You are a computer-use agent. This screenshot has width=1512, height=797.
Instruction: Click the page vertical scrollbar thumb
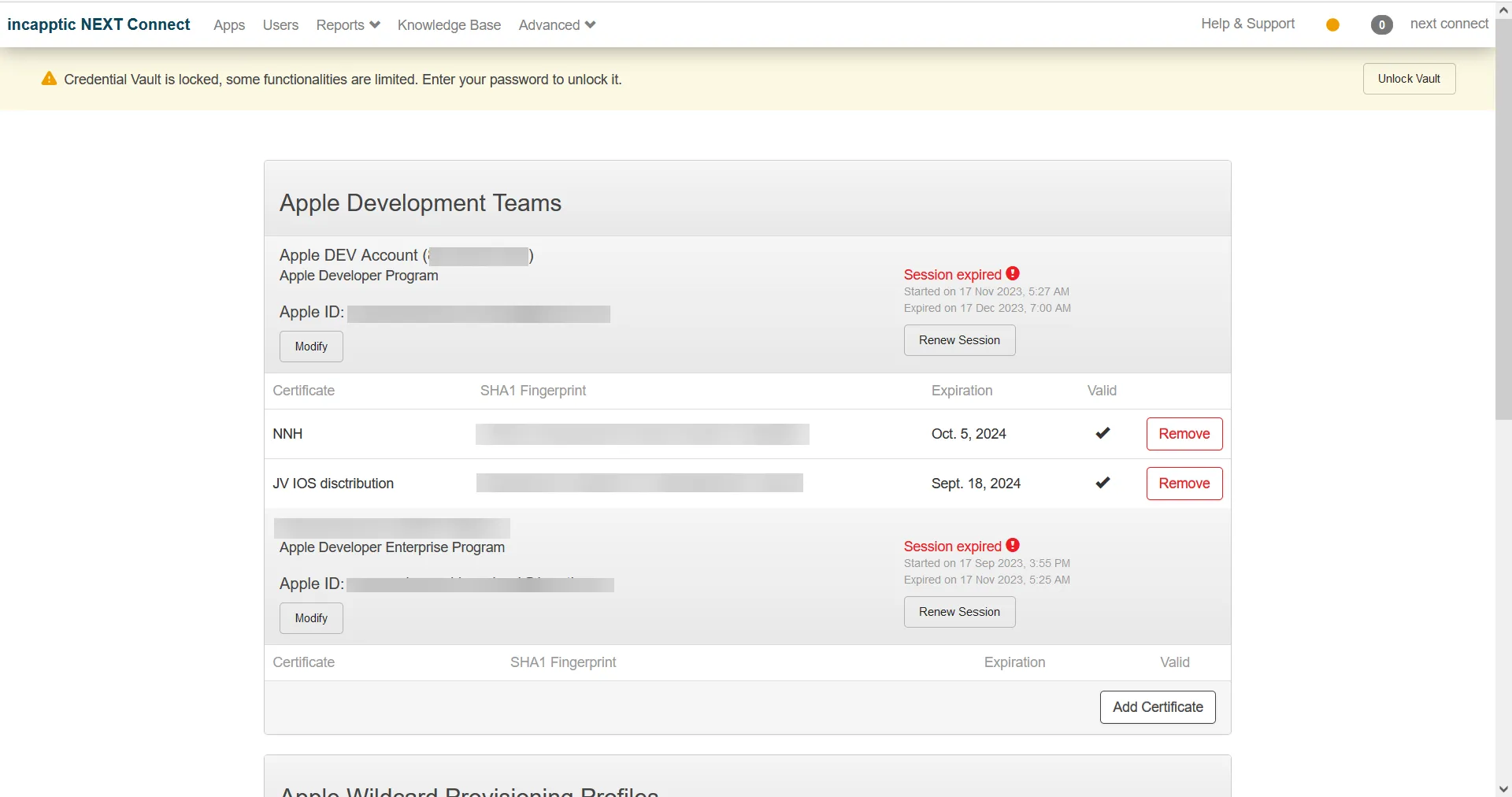[1503, 221]
